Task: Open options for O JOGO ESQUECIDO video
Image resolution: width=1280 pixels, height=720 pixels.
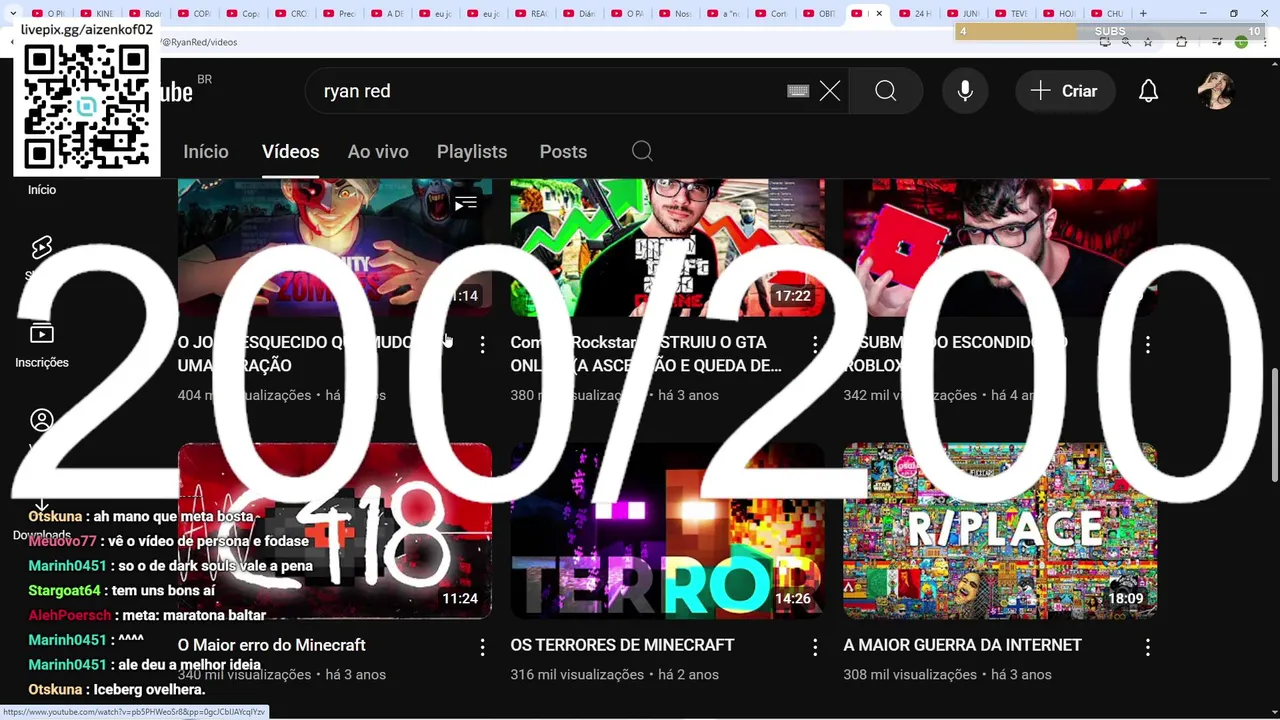Action: (x=482, y=344)
